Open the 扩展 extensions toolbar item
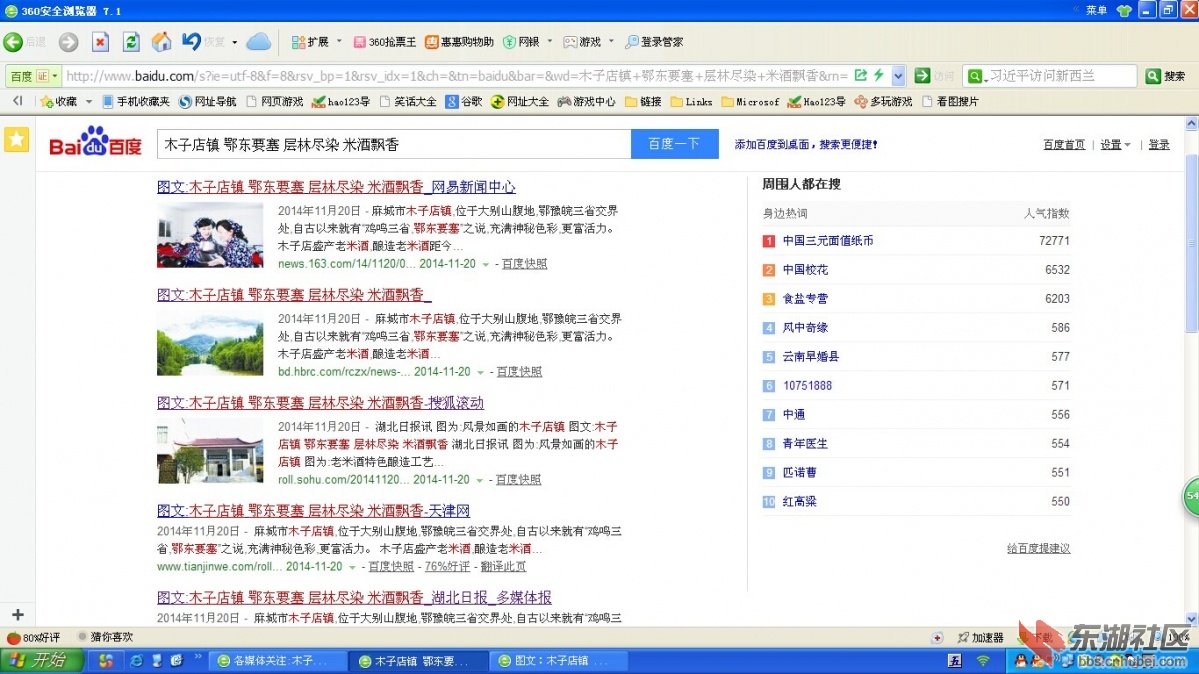 310,42
